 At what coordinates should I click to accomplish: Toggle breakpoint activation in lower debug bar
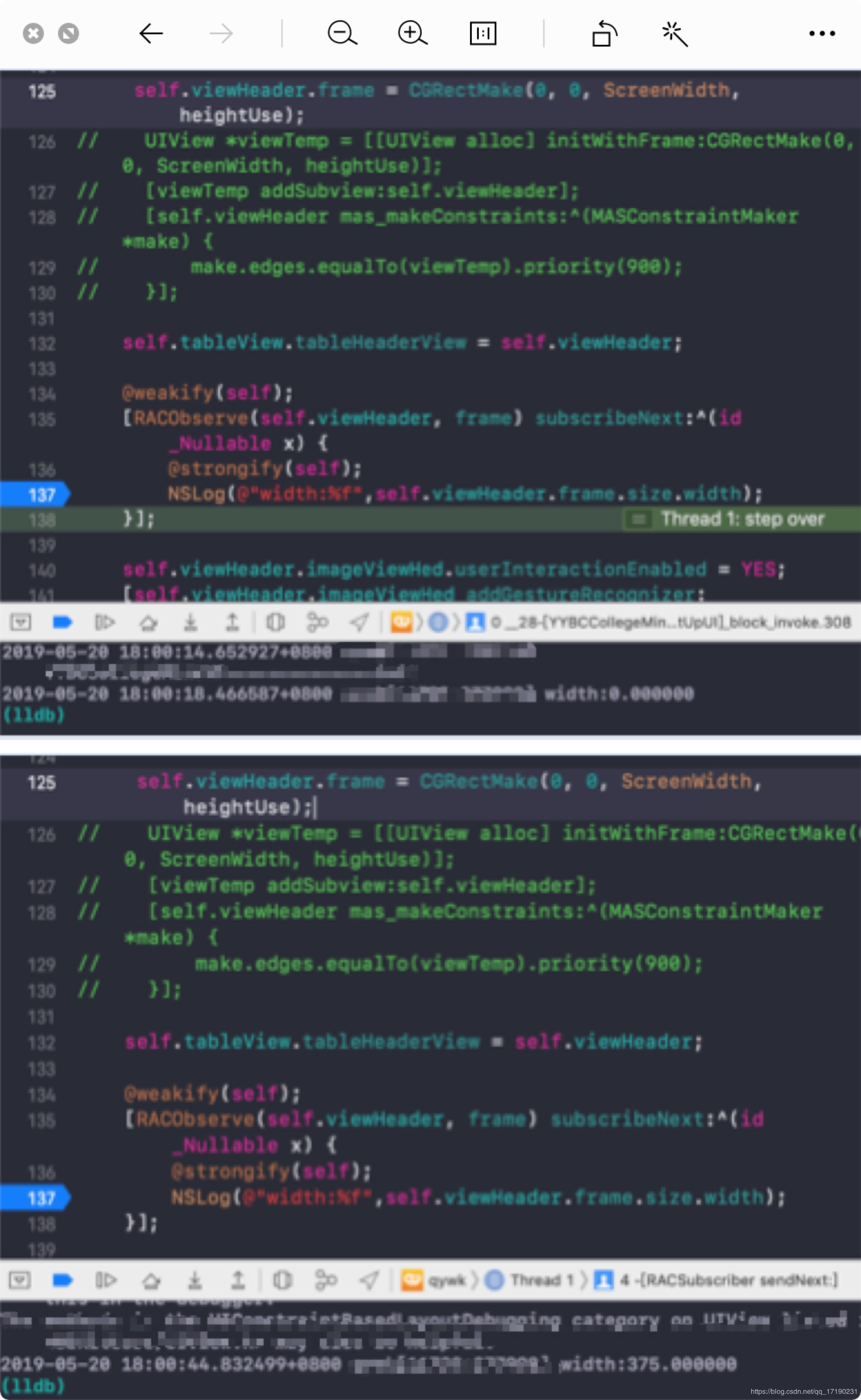62,1280
